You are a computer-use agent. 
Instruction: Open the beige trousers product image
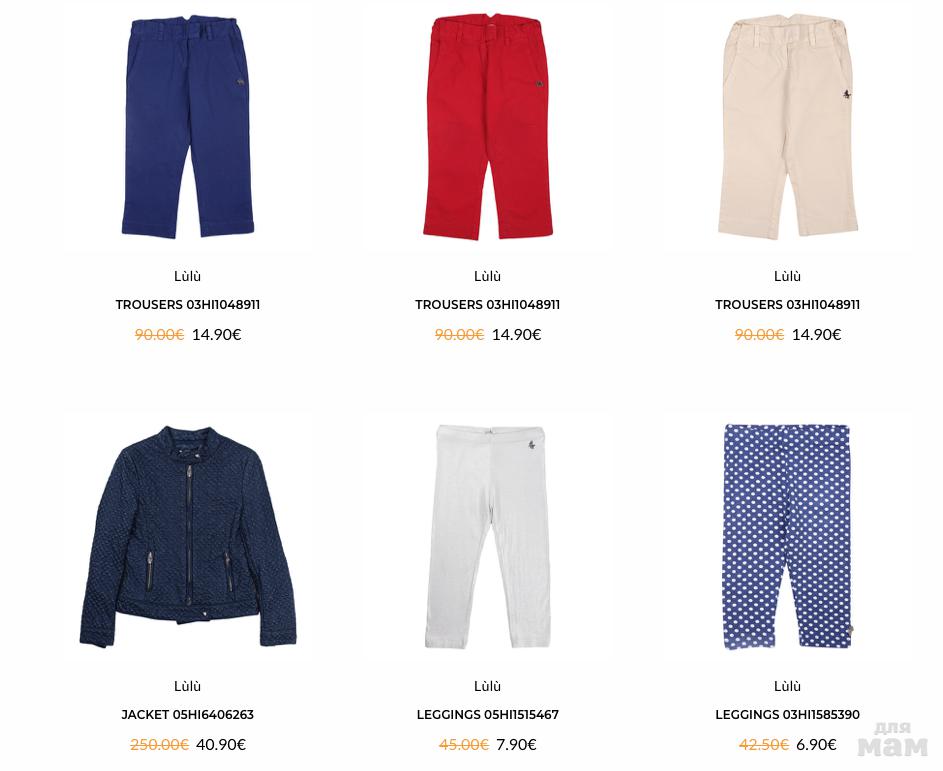pyautogui.click(x=788, y=127)
